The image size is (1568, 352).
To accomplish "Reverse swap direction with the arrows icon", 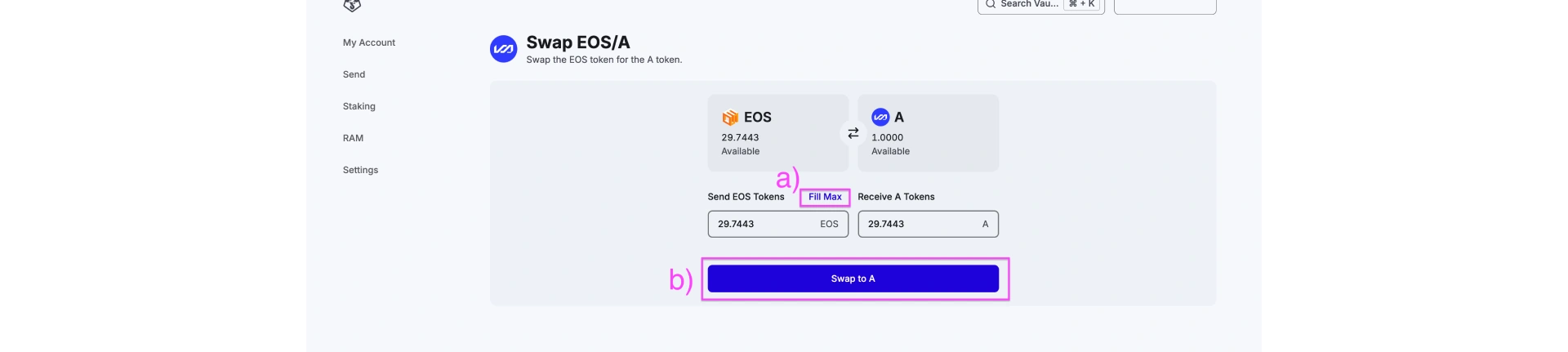I will tap(853, 132).
